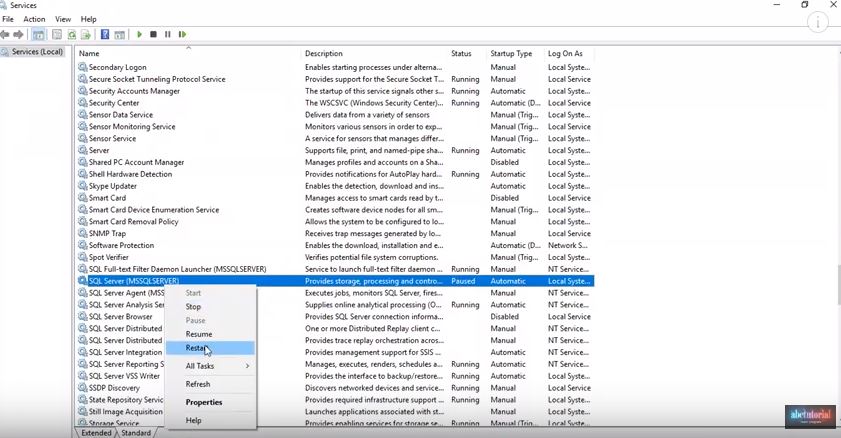The height and width of the screenshot is (438, 841).
Task: Click the gear icon beside Security Center
Action: (x=83, y=103)
